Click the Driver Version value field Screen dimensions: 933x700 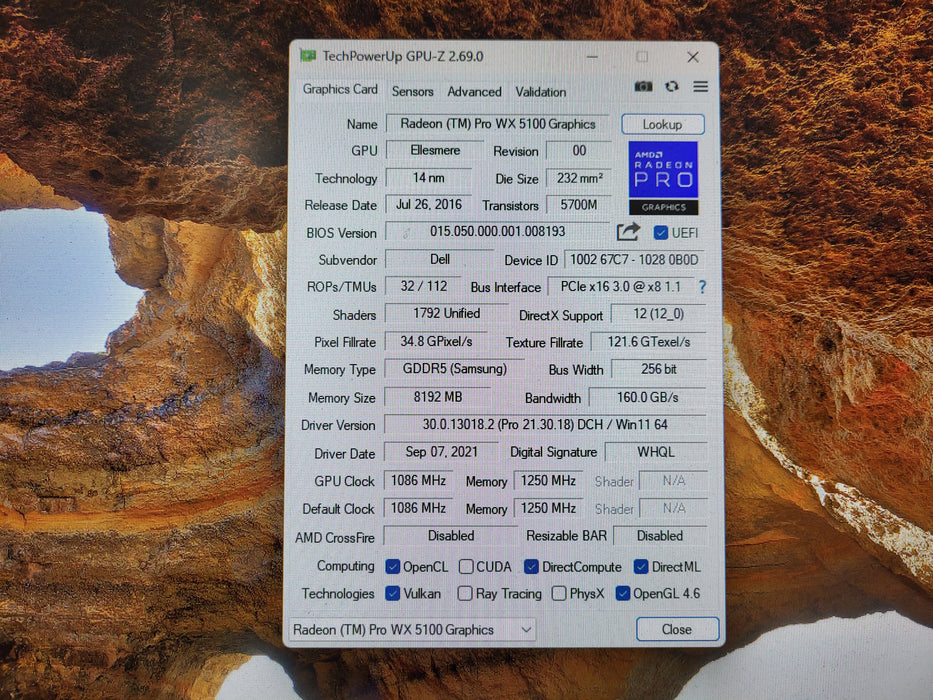tap(545, 424)
